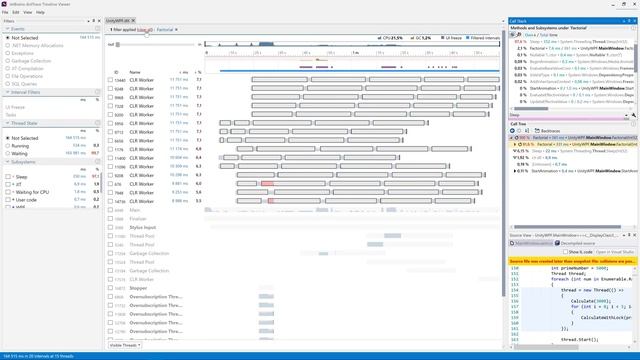
Task: Check the Waiting for CPU subsystem checkbox
Action: [x=8, y=192]
